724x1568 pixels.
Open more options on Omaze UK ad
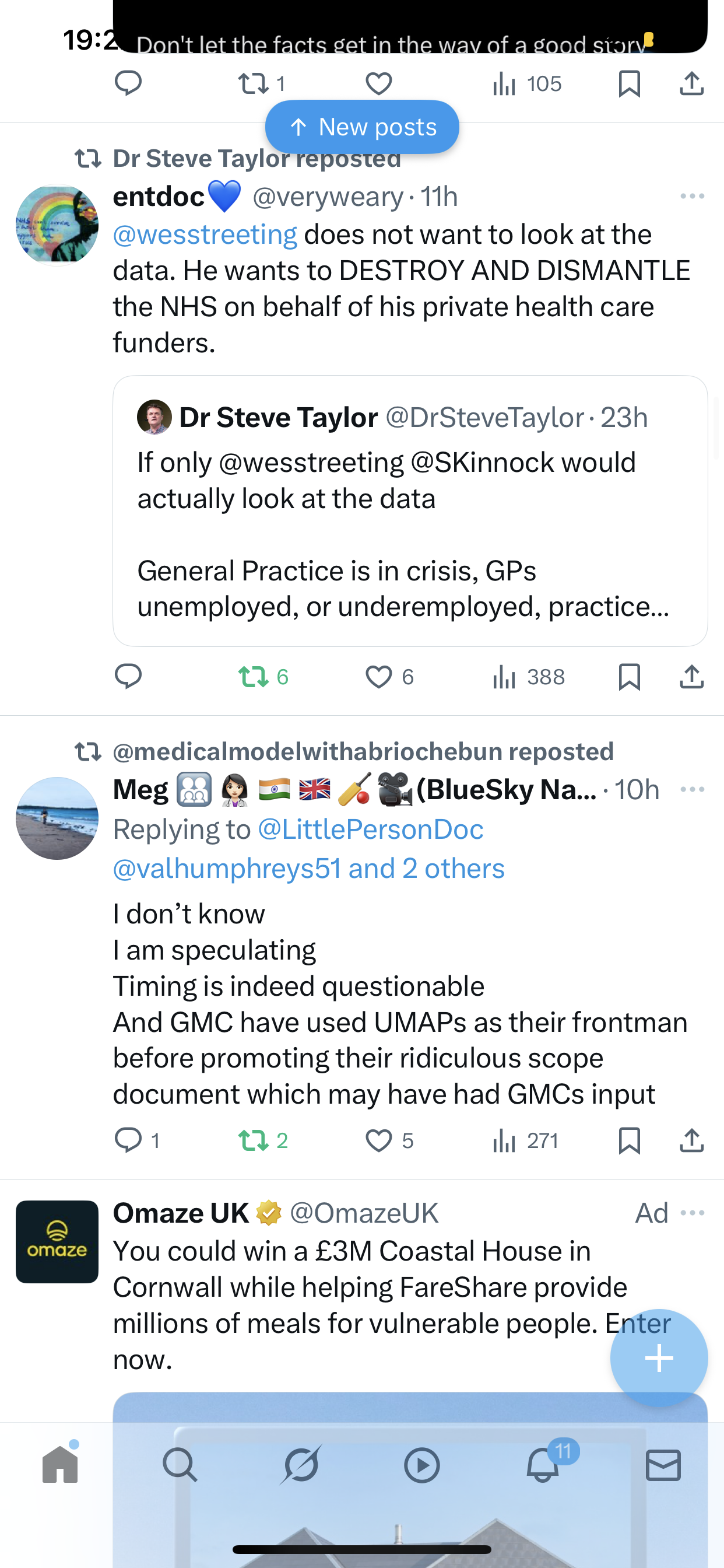click(692, 1213)
